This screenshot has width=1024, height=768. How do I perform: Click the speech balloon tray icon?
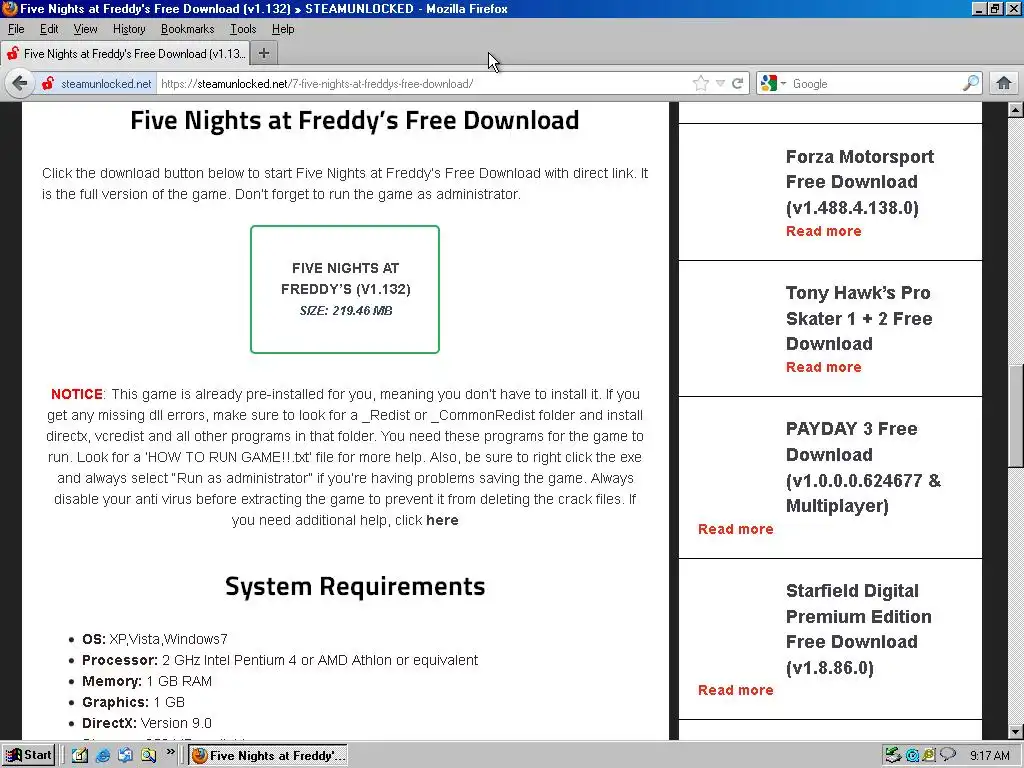coord(948,755)
